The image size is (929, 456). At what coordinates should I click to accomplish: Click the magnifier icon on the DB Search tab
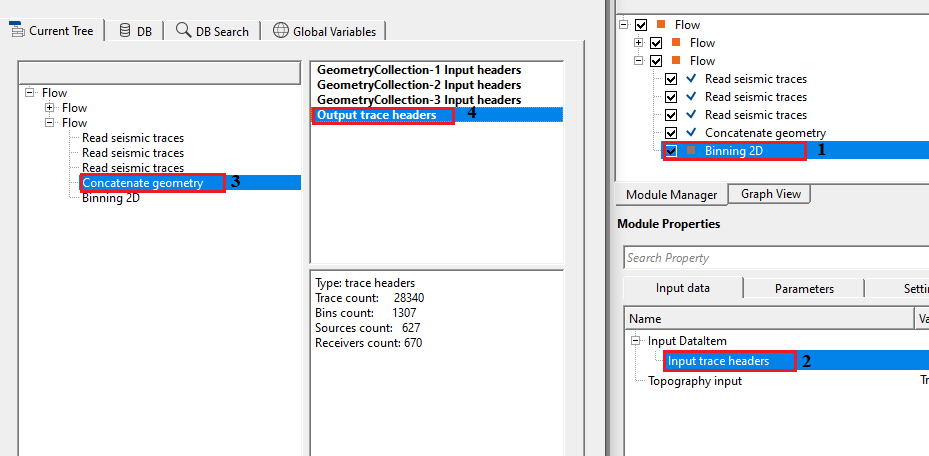point(183,30)
